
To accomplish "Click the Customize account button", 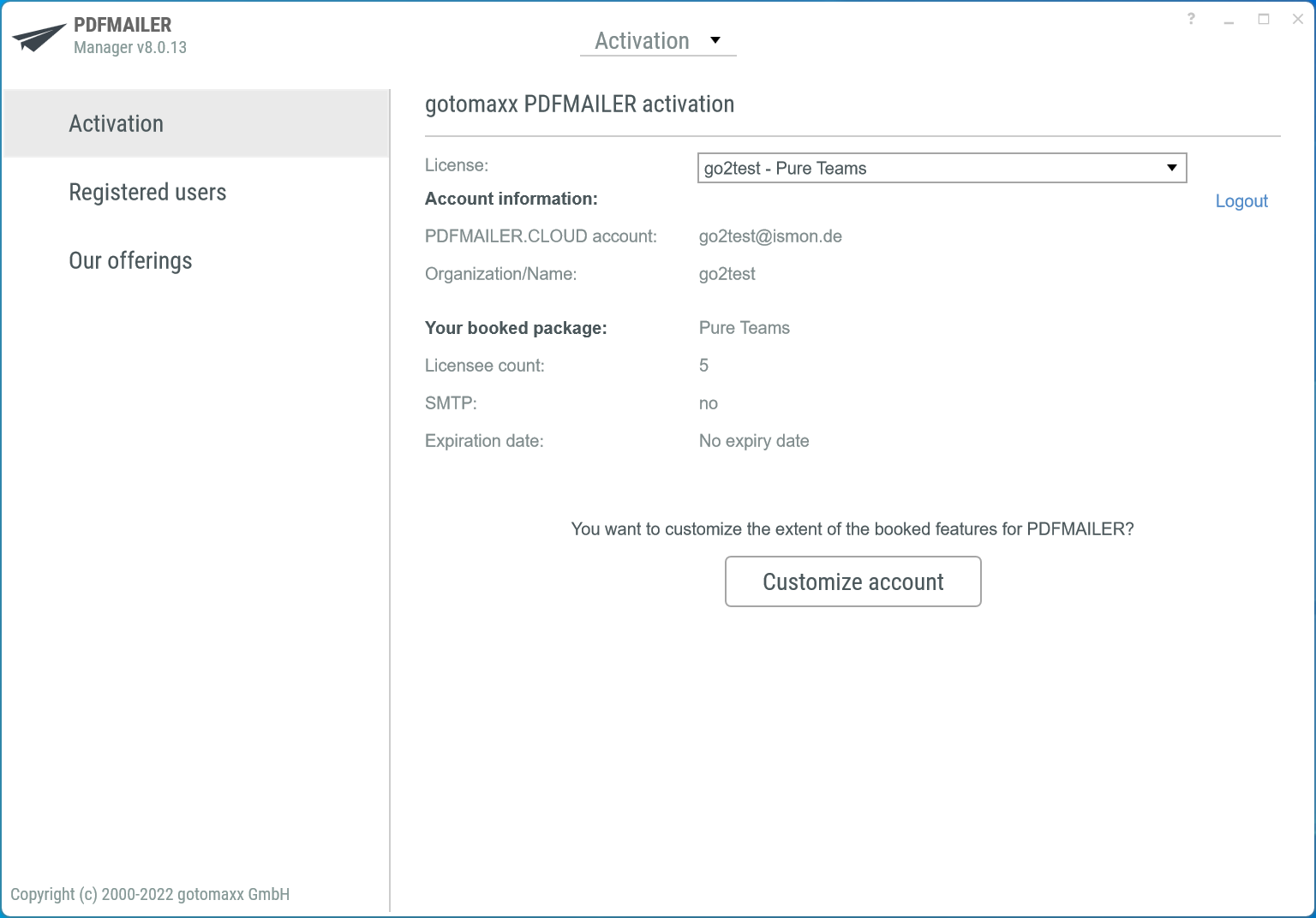I will (852, 581).
